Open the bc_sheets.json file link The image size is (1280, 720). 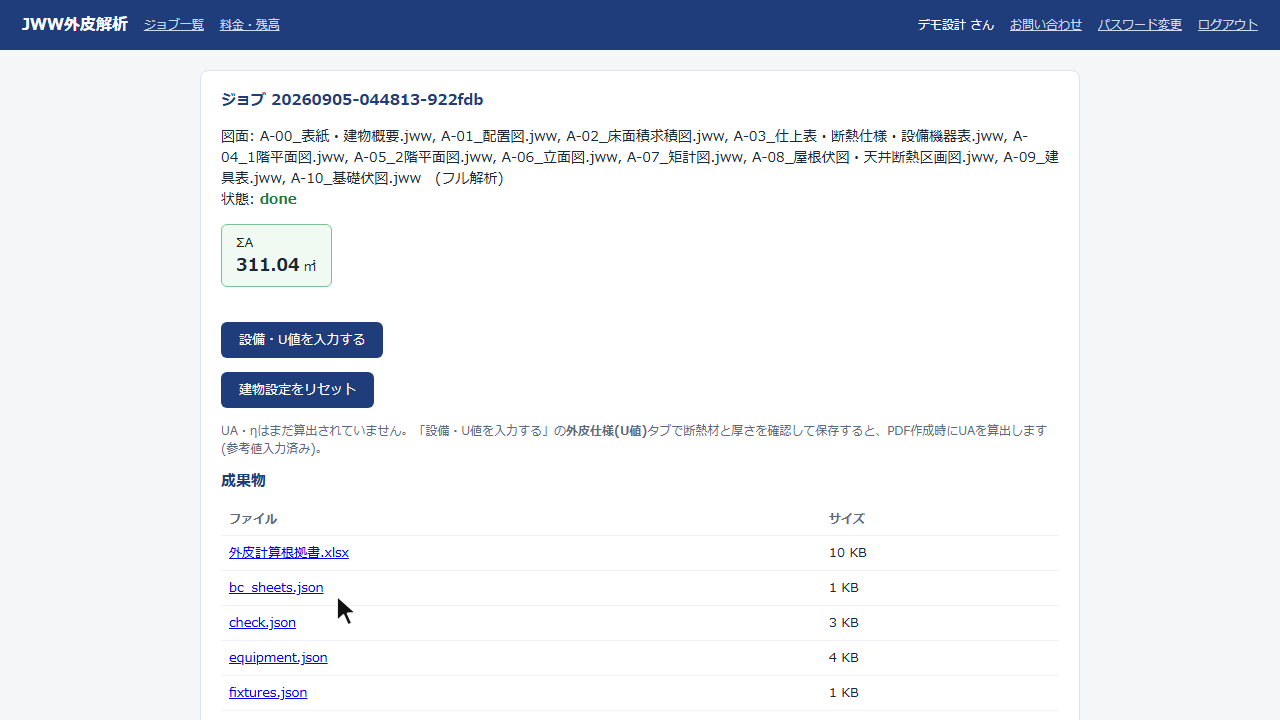276,588
